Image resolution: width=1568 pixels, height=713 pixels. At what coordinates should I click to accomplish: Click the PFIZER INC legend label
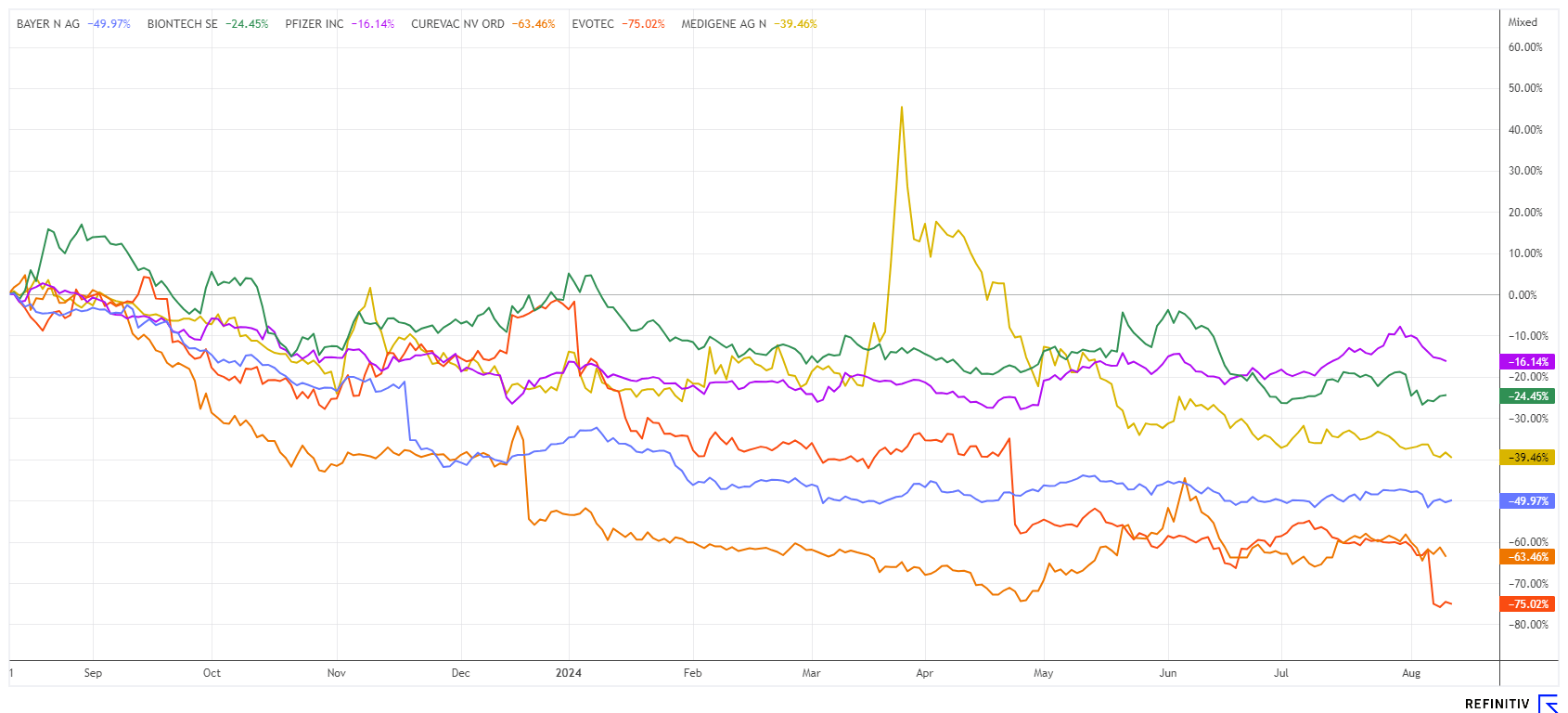[x=315, y=24]
